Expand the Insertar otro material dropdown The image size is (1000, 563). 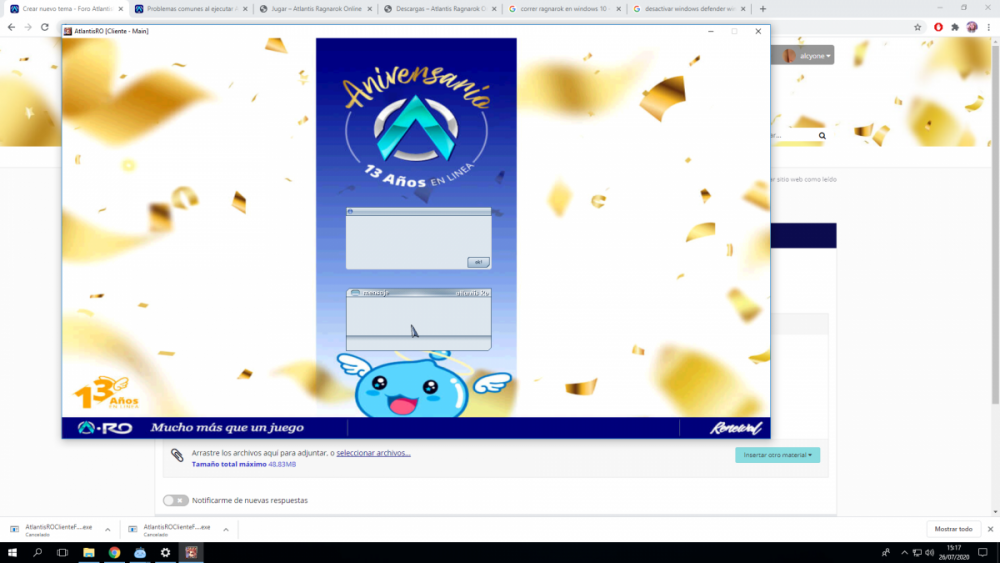click(x=777, y=455)
